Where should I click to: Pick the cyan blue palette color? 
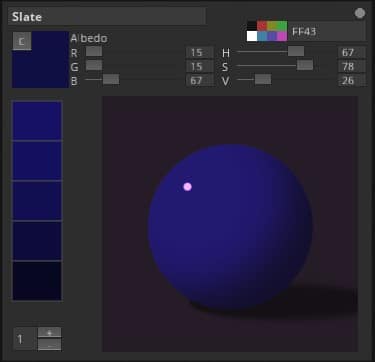(262, 36)
